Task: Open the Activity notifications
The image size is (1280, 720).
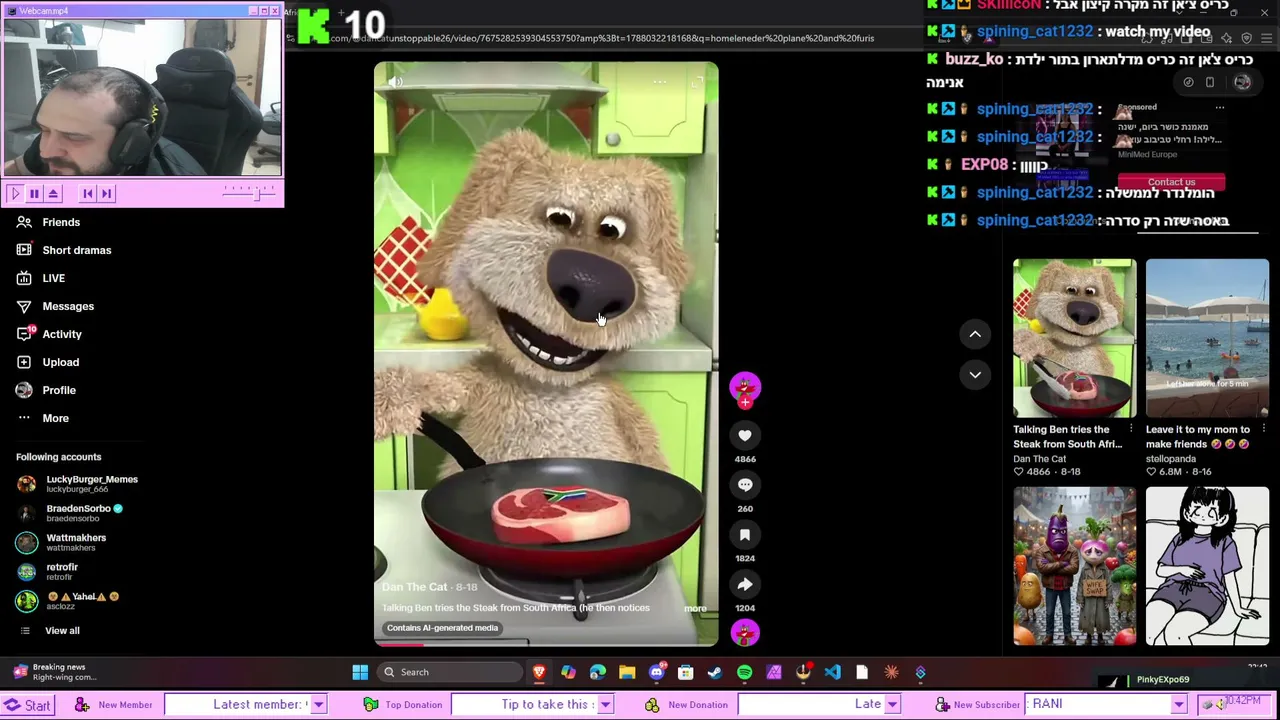Action: coord(62,334)
